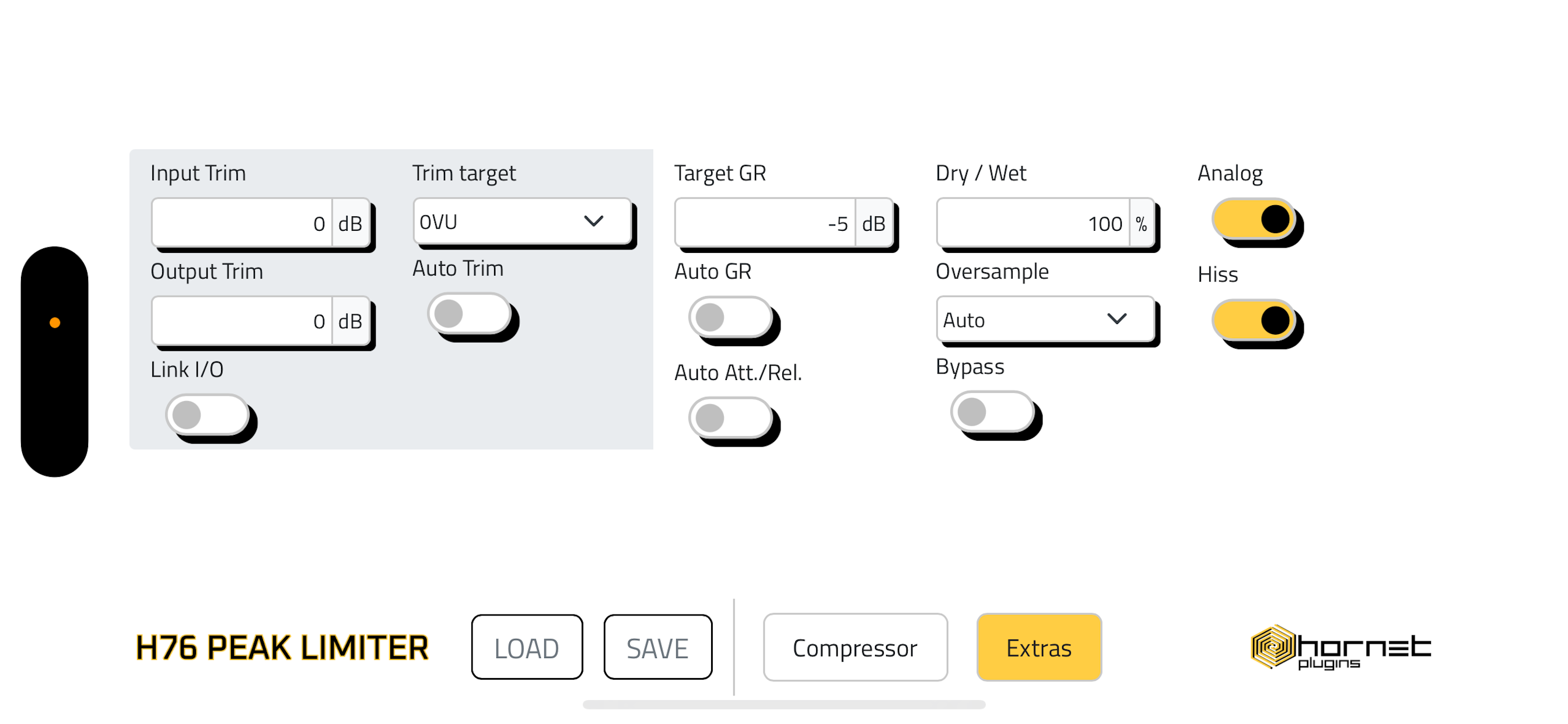This screenshot has height=724, width=1568.
Task: Click the Target GR value field
Action: click(765, 223)
